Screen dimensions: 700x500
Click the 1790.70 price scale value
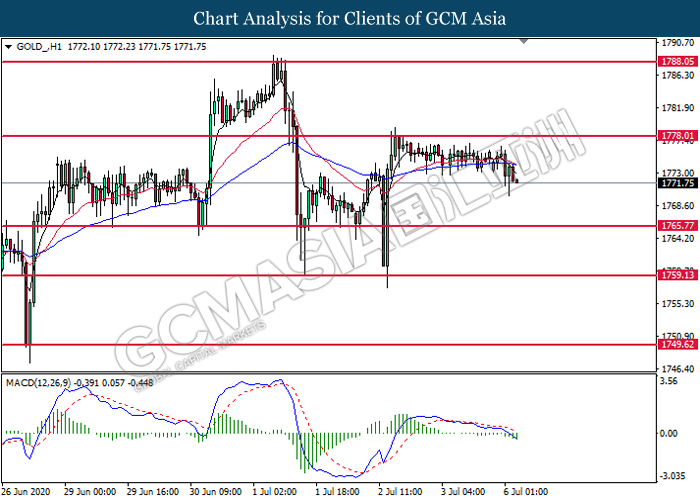tap(678, 43)
